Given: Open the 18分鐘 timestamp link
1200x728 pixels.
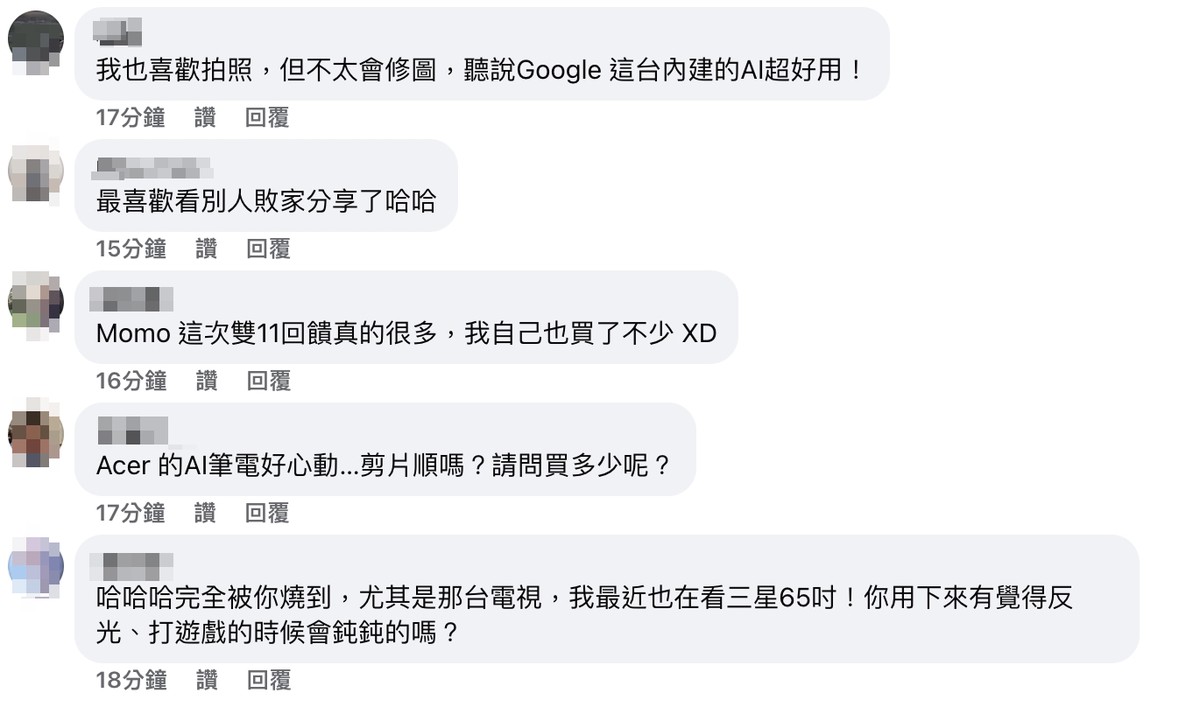Looking at the screenshot, I should tap(129, 680).
